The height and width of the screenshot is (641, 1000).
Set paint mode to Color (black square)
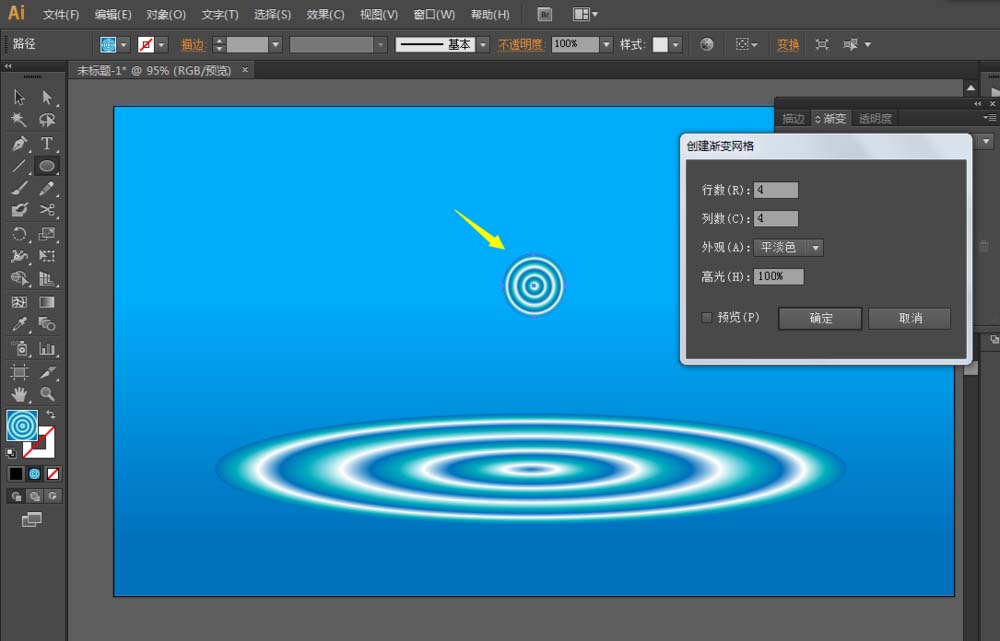tap(16, 474)
